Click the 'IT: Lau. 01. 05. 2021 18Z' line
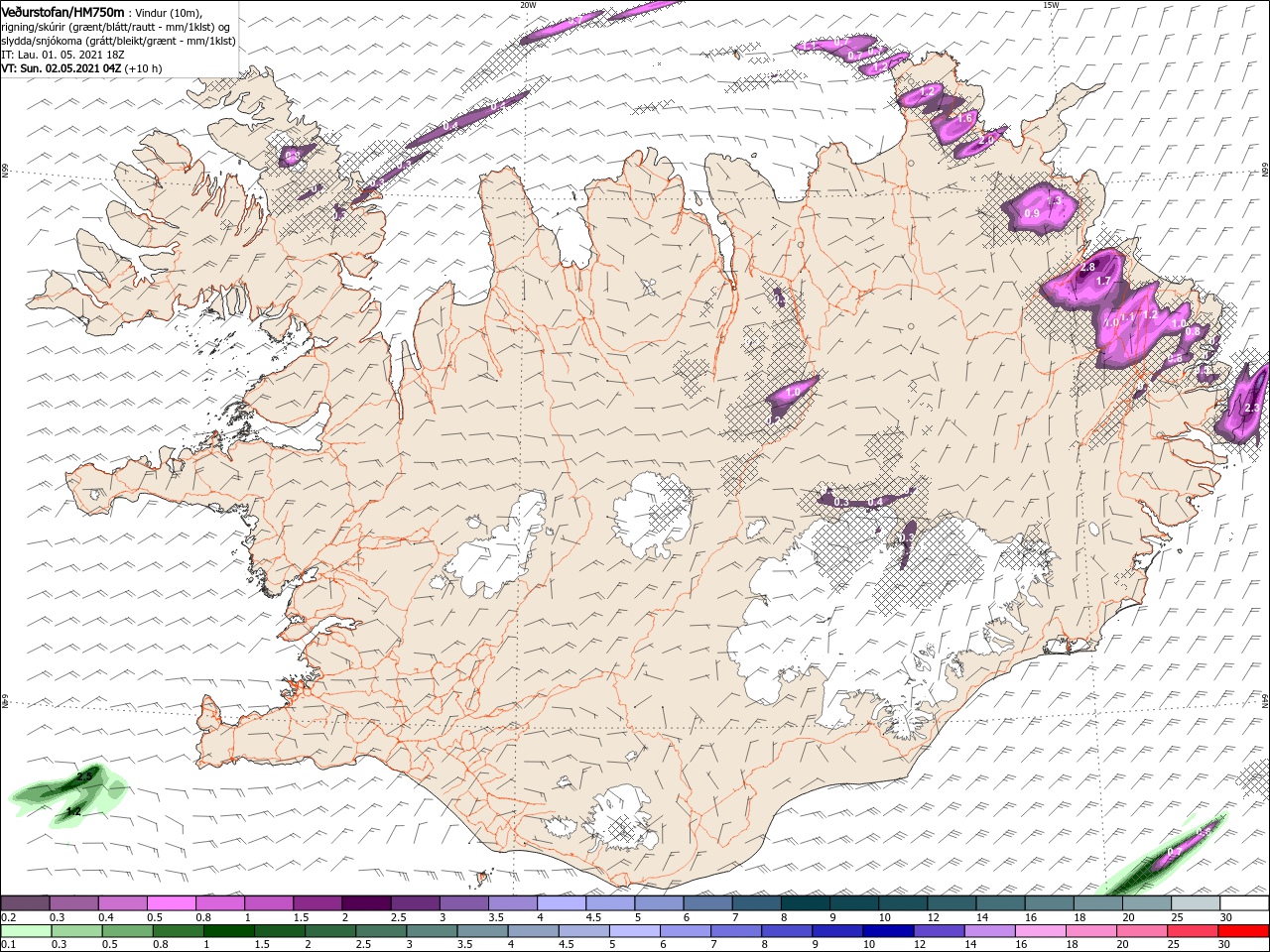The height and width of the screenshot is (952, 1270). tap(62, 55)
